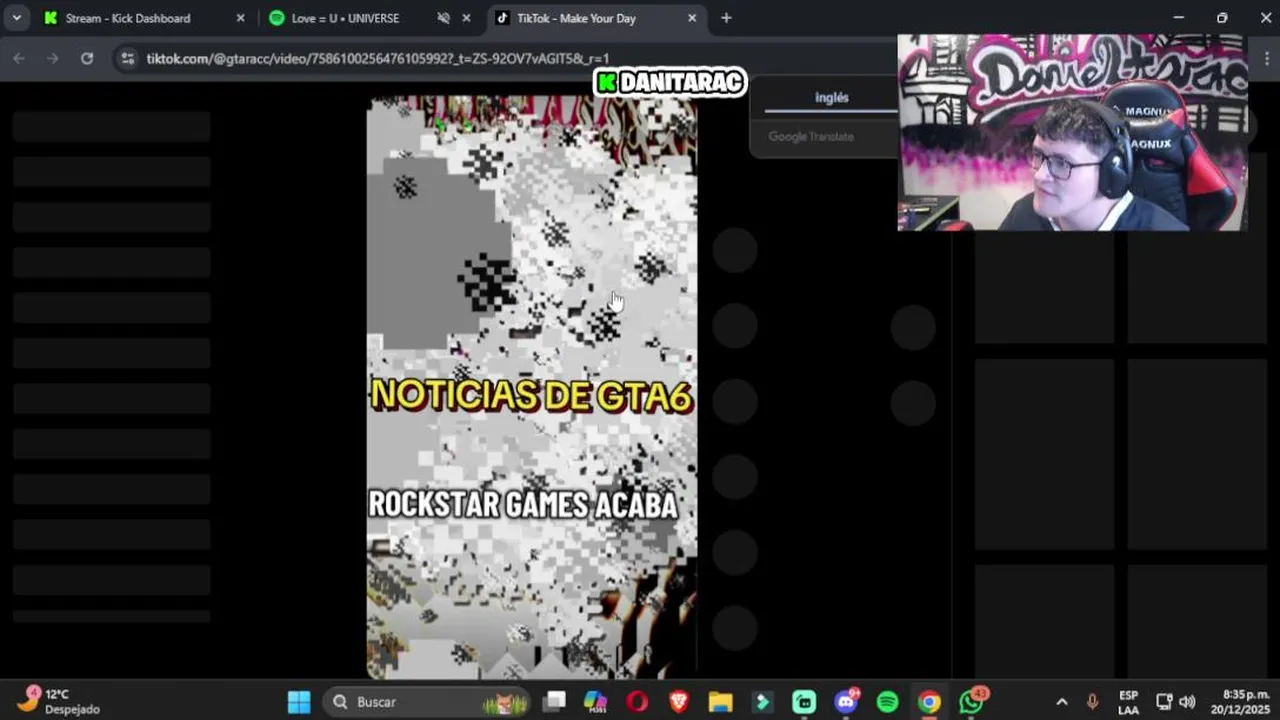The image size is (1280, 720).
Task: Open the clock showing 8:35 p. m.
Action: point(1240,702)
